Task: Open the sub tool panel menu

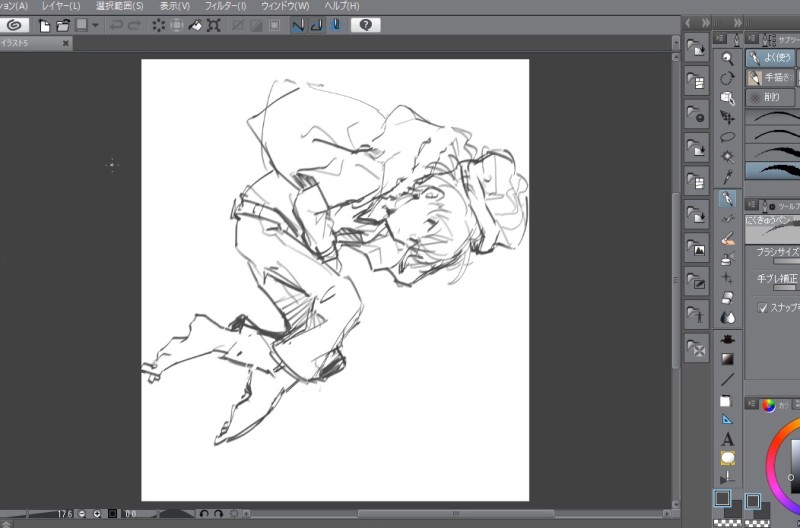Action: click(x=751, y=39)
